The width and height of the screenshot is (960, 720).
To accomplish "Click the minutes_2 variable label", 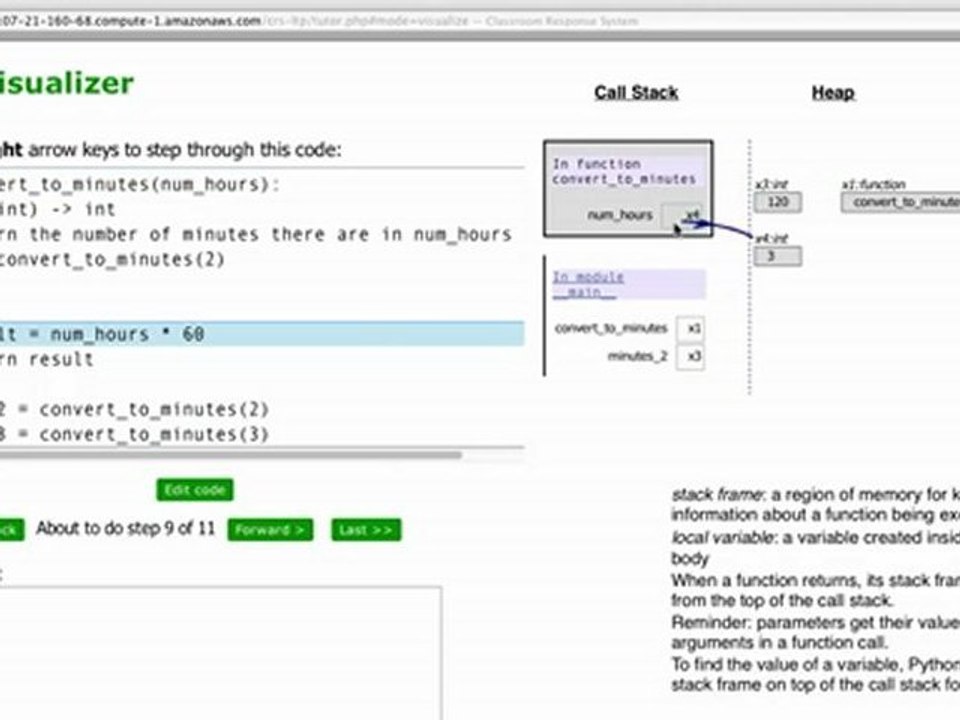I will click(x=637, y=356).
